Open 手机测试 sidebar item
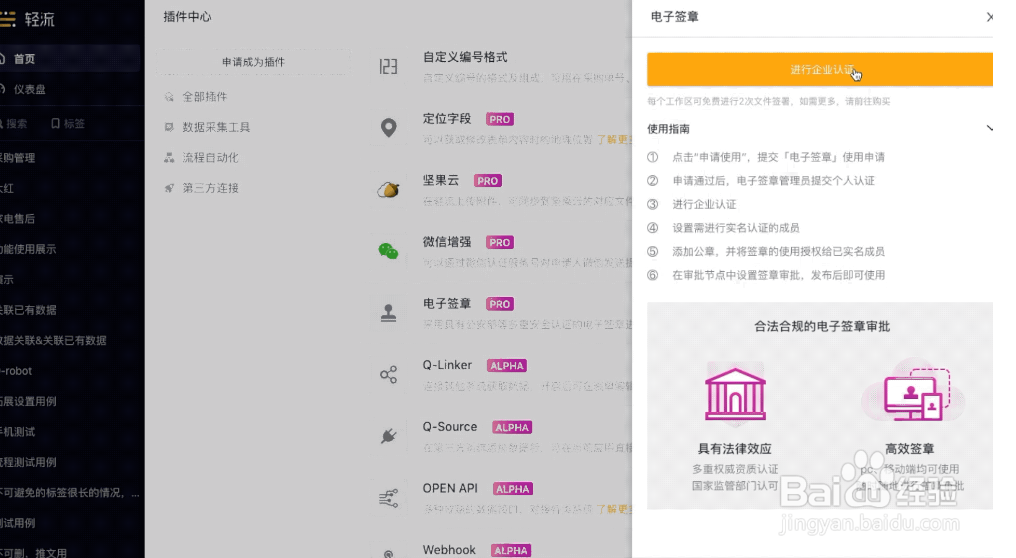 tap(17, 432)
